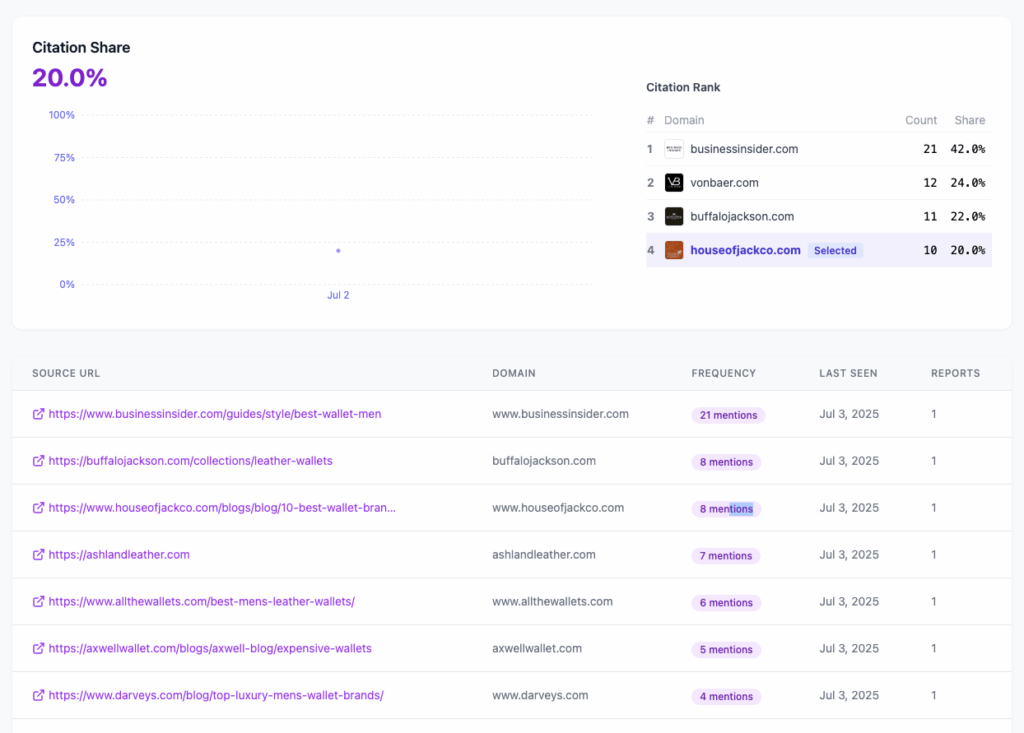The width and height of the screenshot is (1024, 733).
Task: Click the houseofjackco.com domain name in Citation Rank
Action: coord(745,250)
